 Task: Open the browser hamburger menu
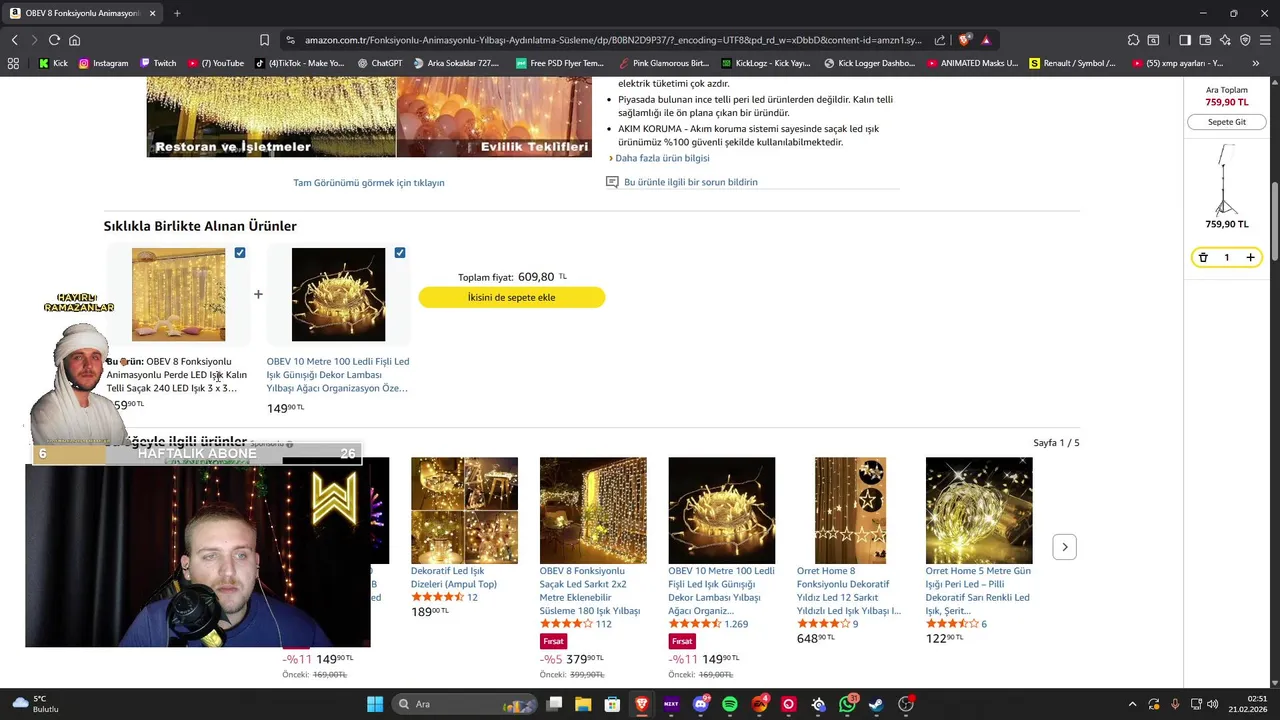(x=1265, y=40)
